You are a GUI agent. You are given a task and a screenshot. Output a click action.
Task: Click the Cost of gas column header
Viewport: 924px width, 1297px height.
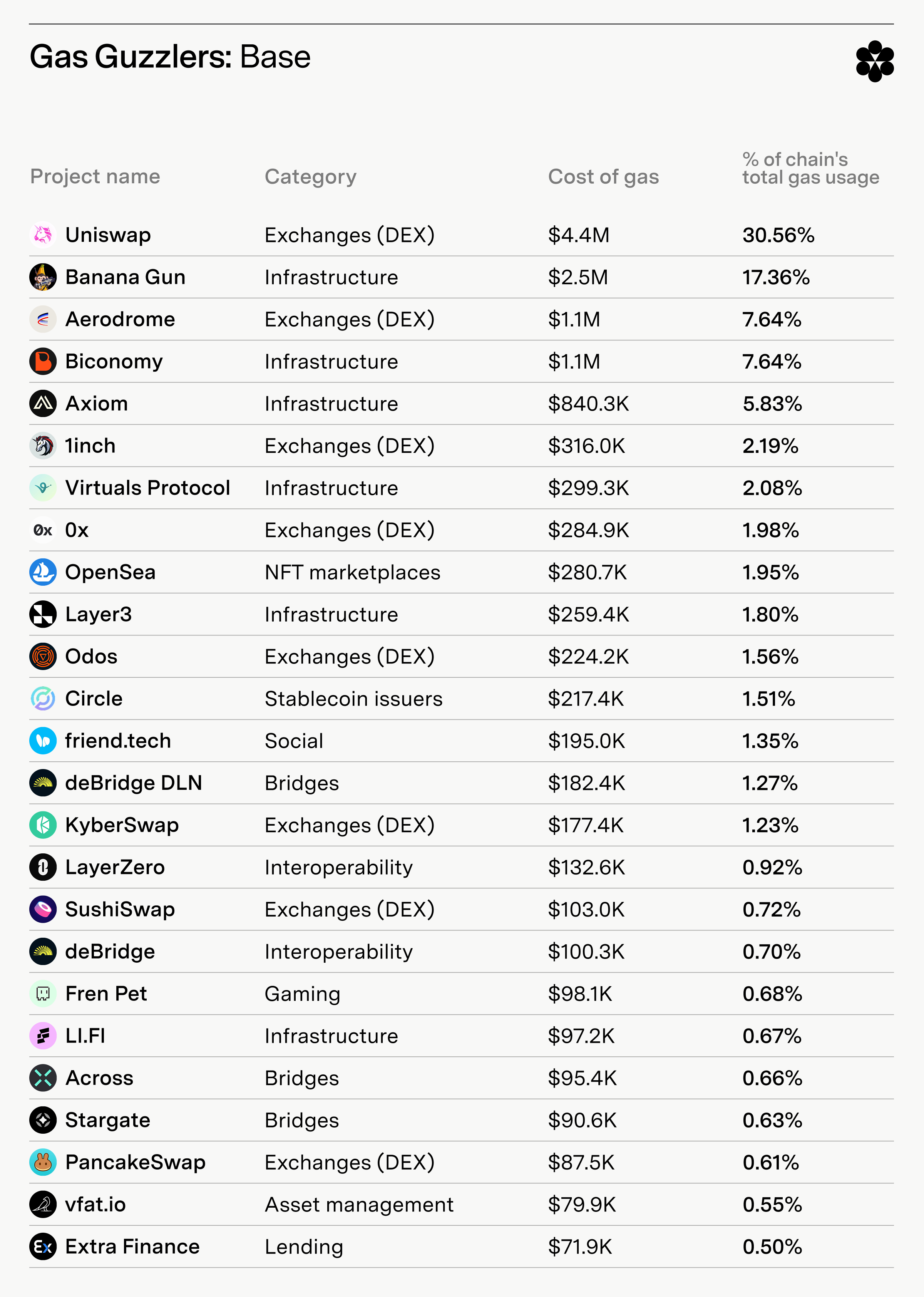tap(603, 177)
